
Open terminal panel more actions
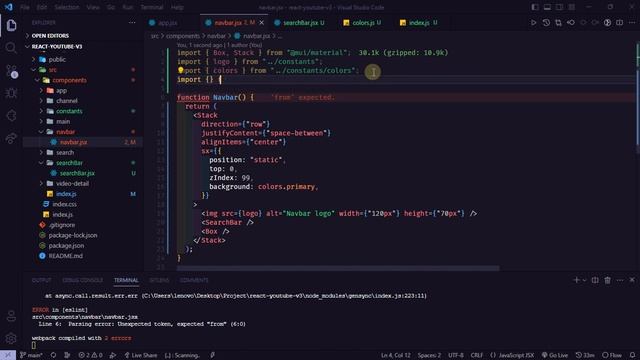[x=620, y=280]
